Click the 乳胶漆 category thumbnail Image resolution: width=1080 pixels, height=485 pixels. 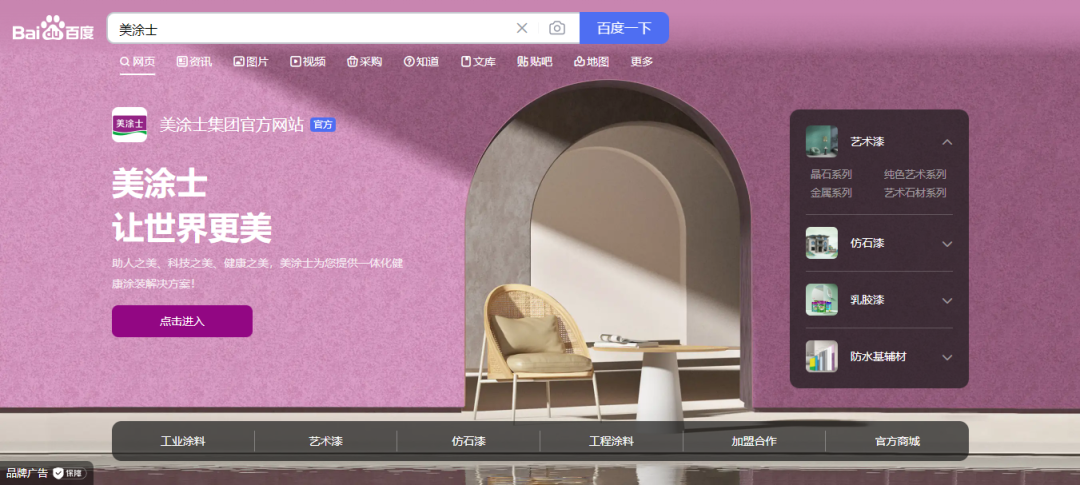822,300
